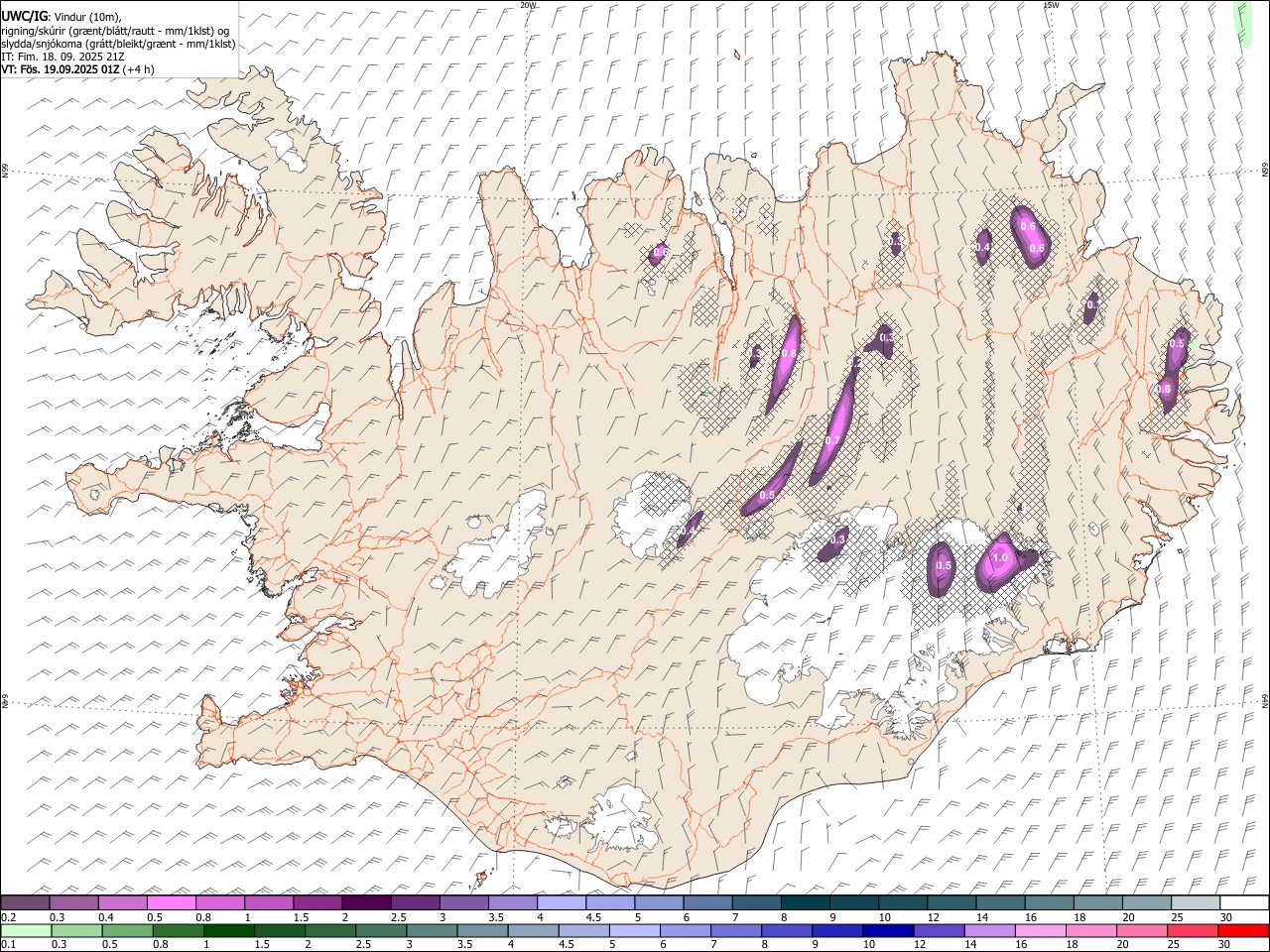
Task: Select the upper legend swatch labeled 18
Action: pos(1096,902)
